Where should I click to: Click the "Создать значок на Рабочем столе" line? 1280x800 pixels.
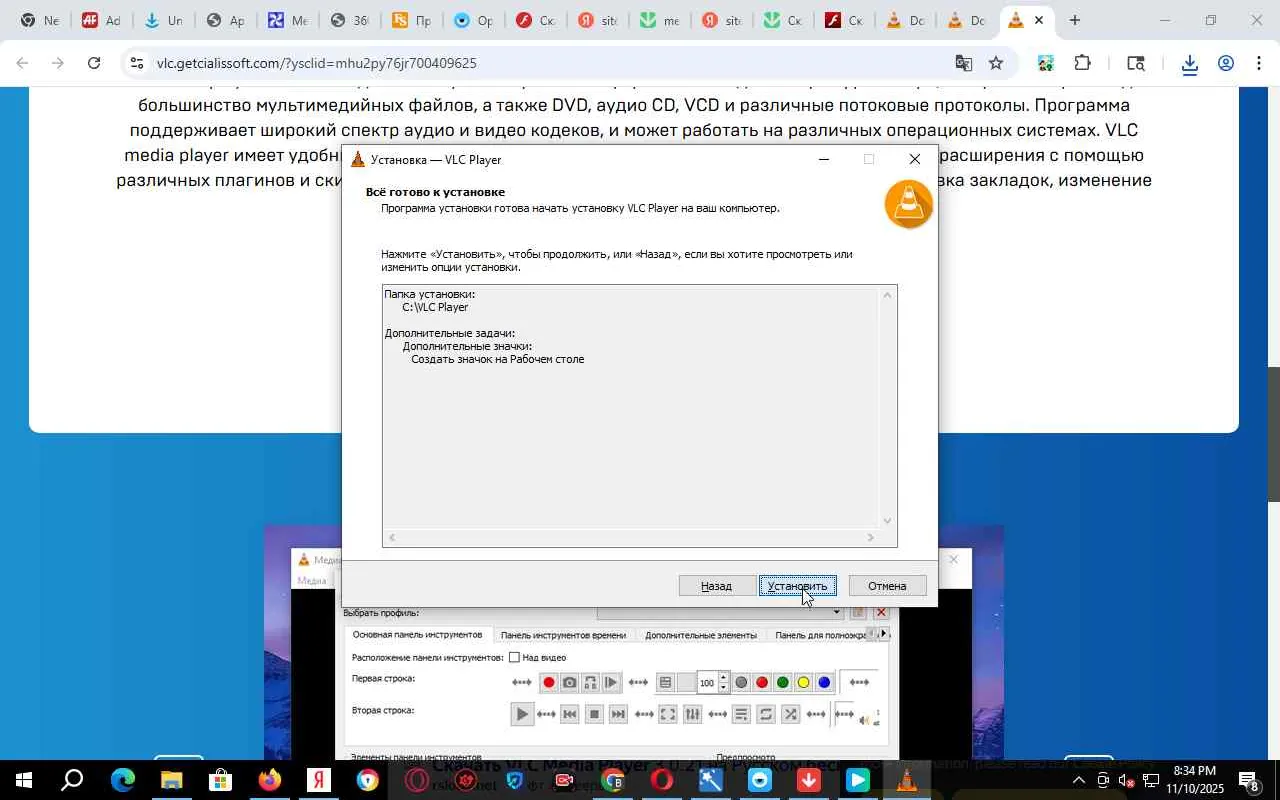coord(497,359)
